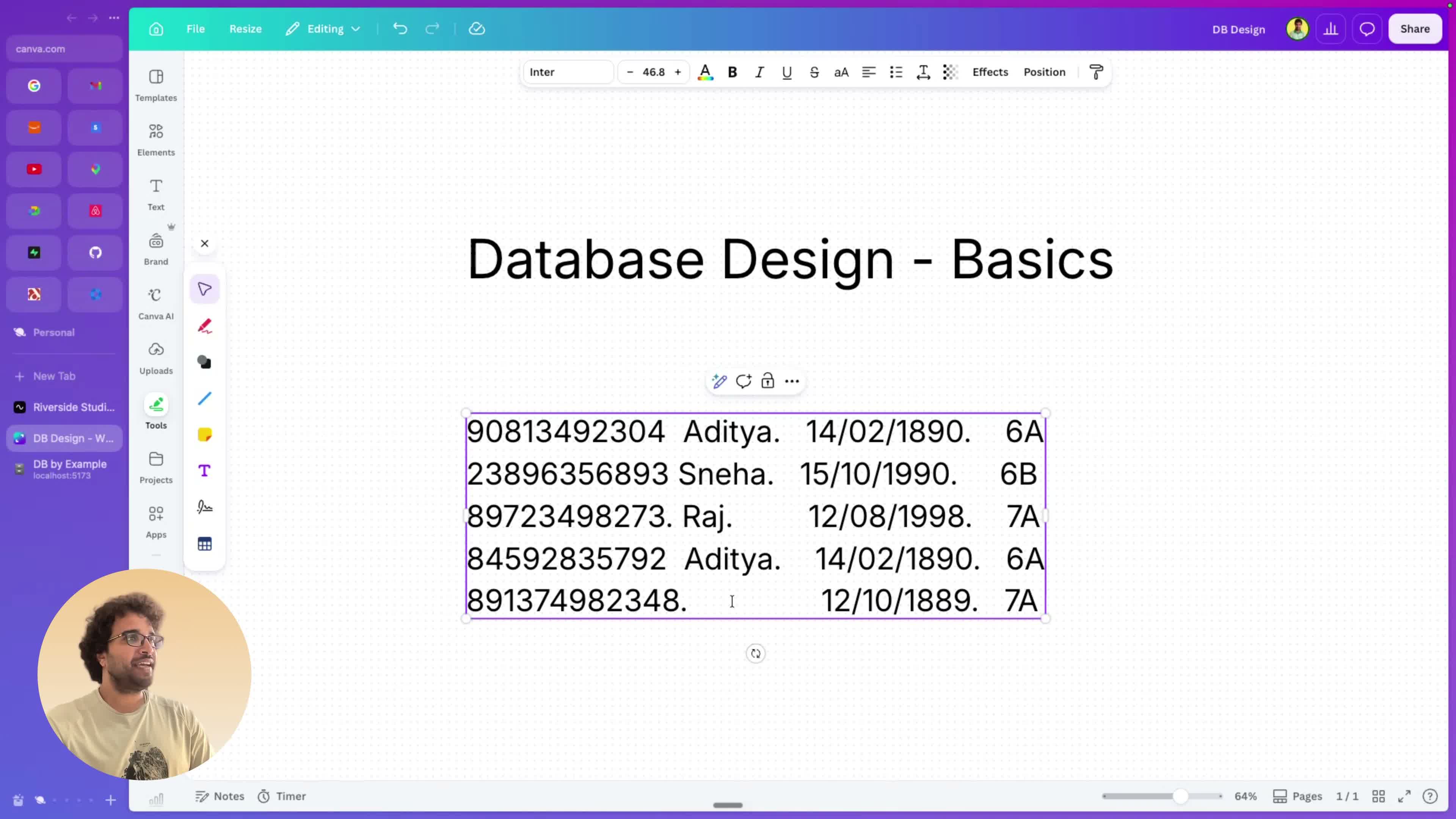Open the Effects panel

[x=990, y=72]
